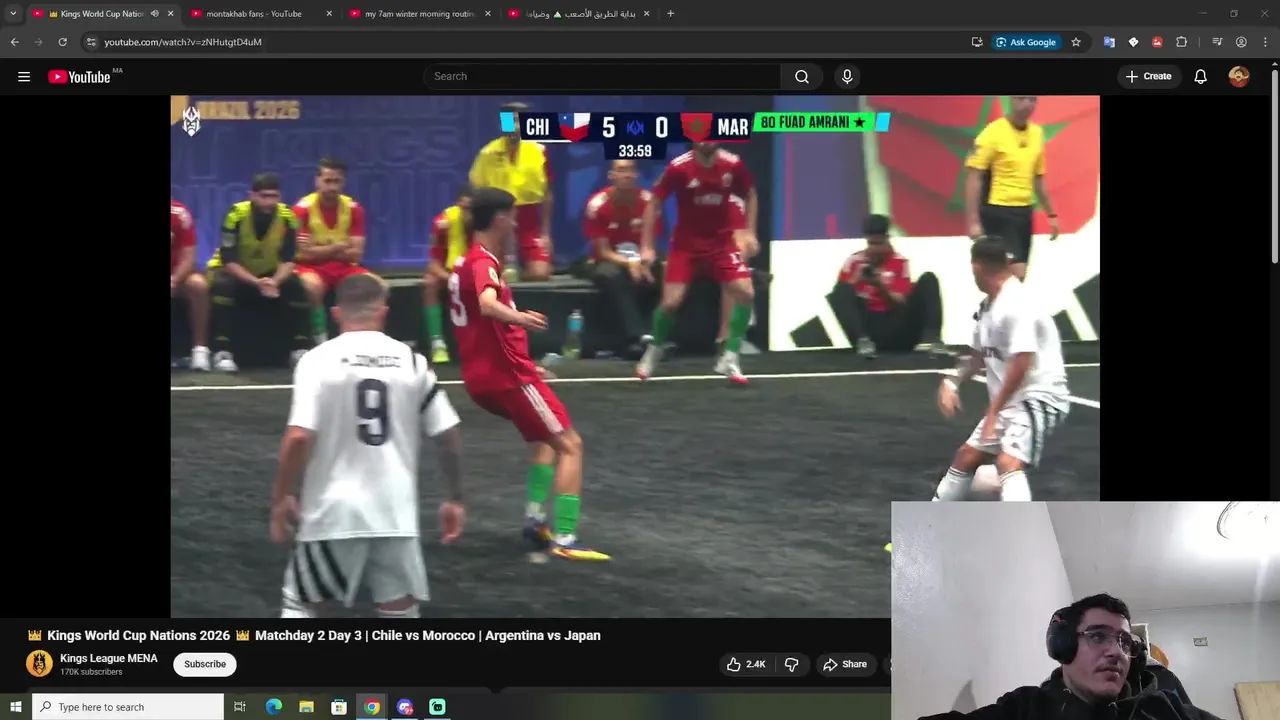Viewport: 1280px width, 720px height.
Task: Open the YouTube notifications bell
Action: click(x=1200, y=76)
